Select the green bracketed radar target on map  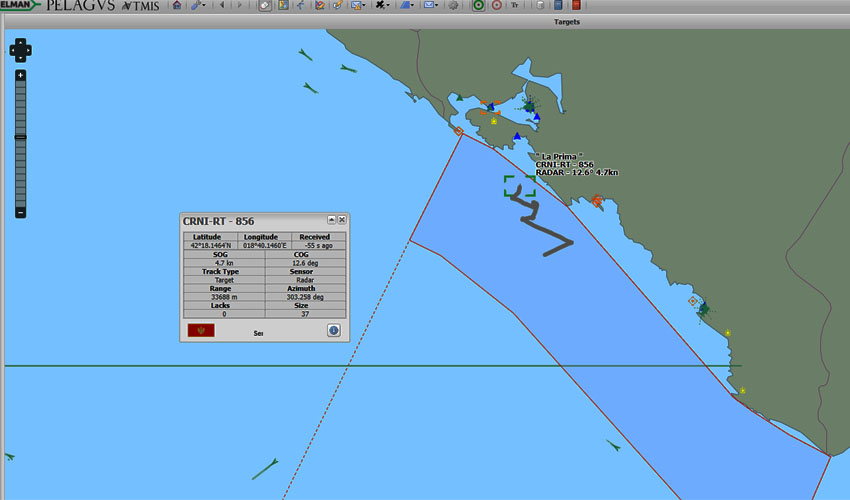click(x=519, y=187)
